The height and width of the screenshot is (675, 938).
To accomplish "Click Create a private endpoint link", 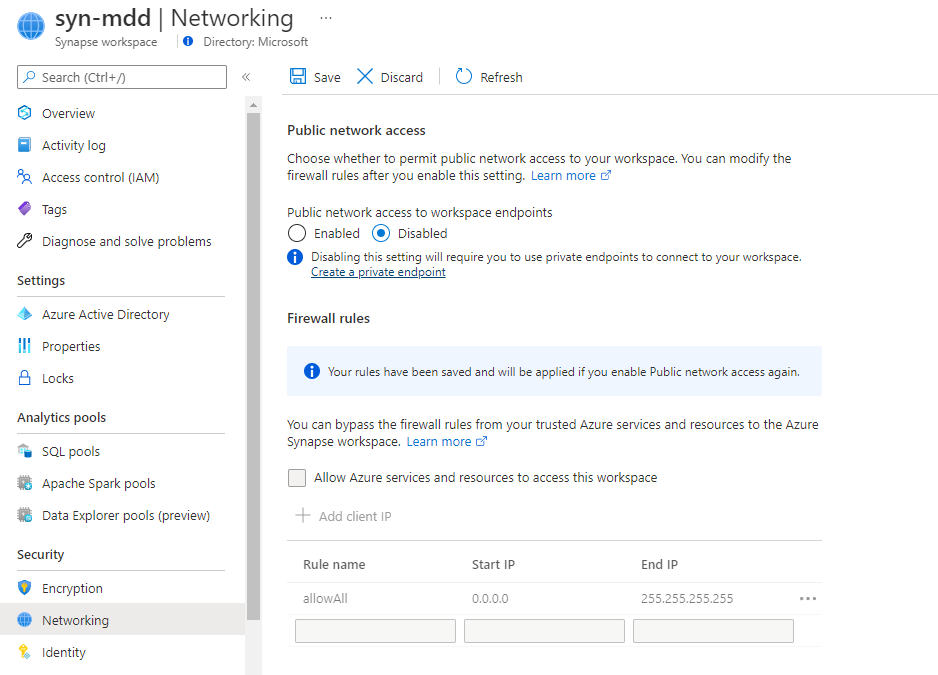I will click(378, 272).
